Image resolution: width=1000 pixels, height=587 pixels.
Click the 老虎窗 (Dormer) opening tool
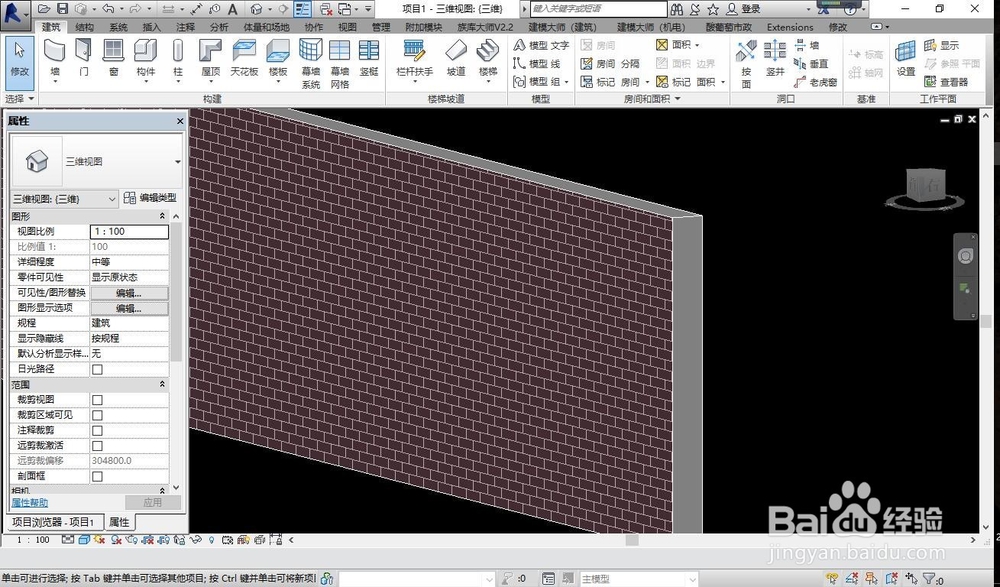pyautogui.click(x=816, y=82)
